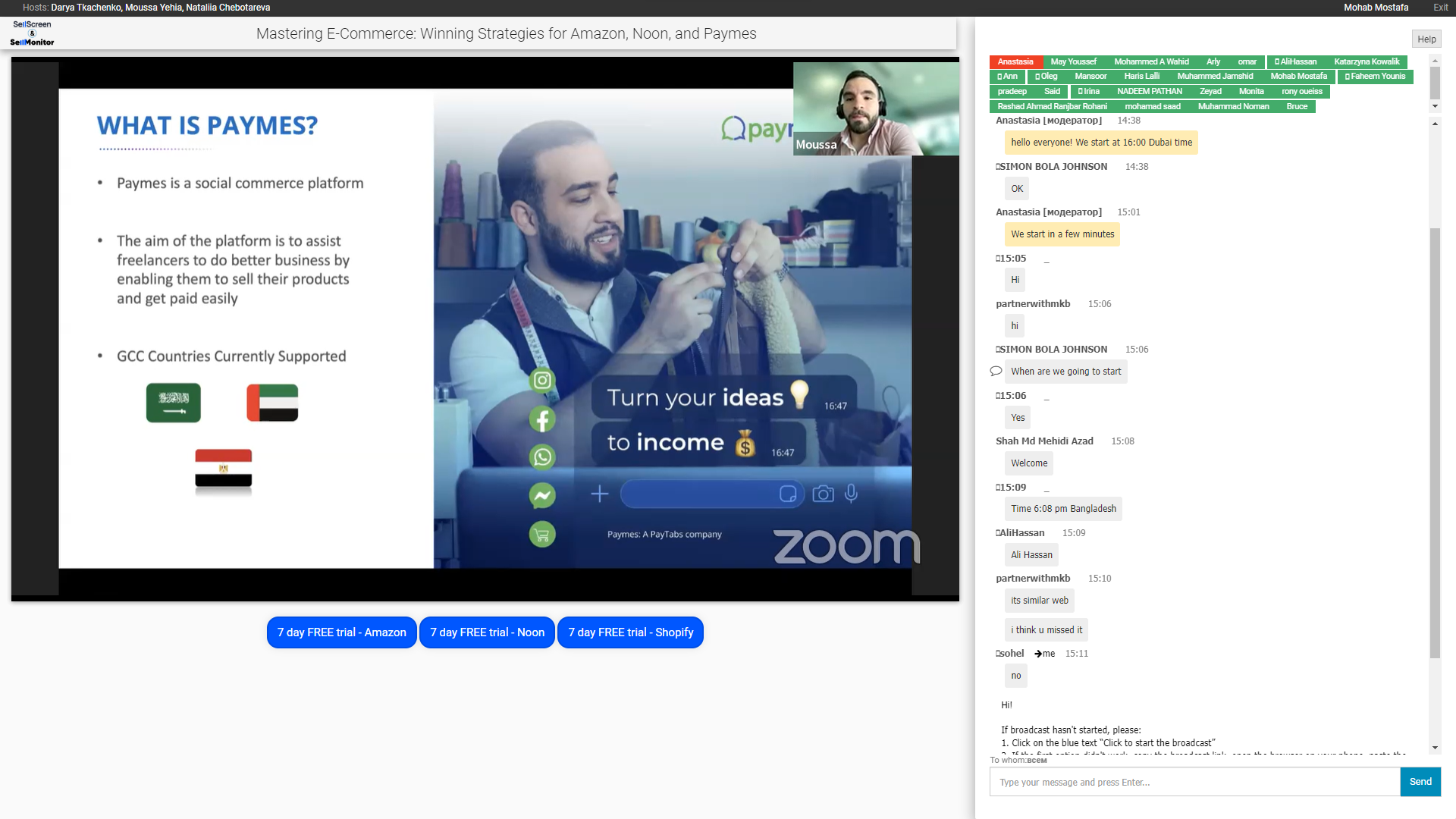The height and width of the screenshot is (819, 1456).
Task: Select participant tag Muhammed Jamshid
Action: (x=1215, y=76)
